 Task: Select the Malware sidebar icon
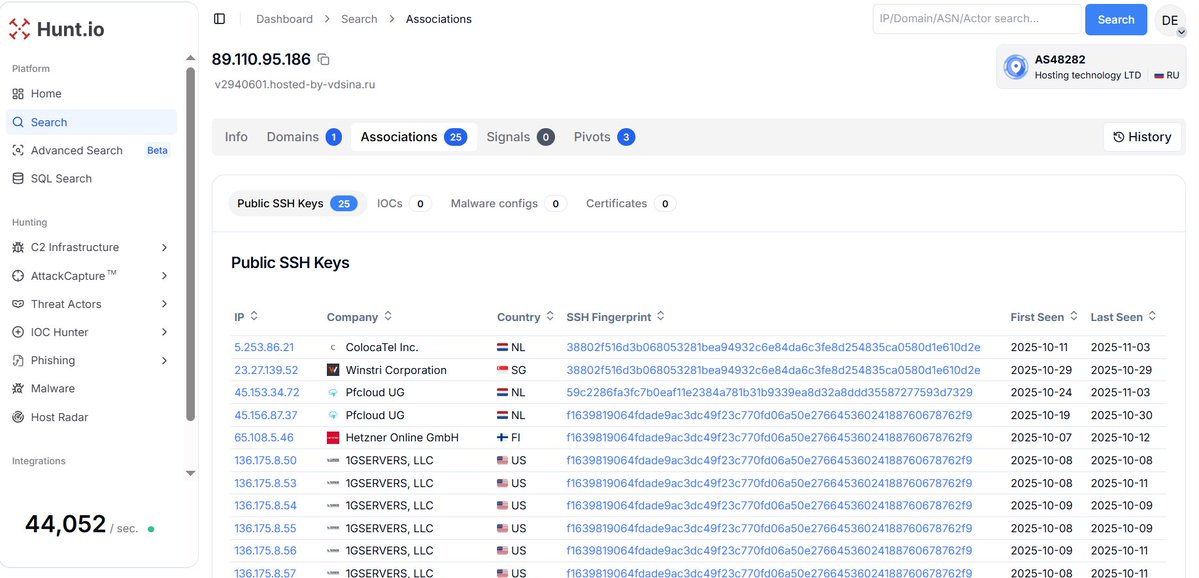18,388
